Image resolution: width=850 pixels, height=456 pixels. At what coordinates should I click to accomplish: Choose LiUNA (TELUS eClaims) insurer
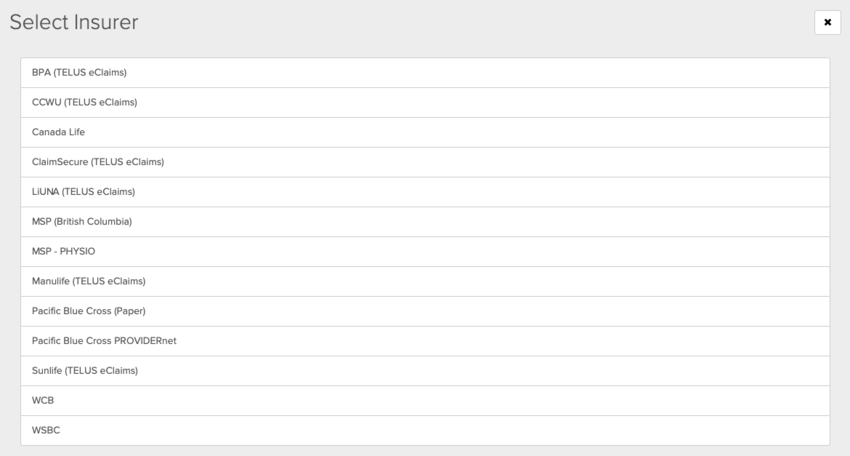tap(424, 191)
